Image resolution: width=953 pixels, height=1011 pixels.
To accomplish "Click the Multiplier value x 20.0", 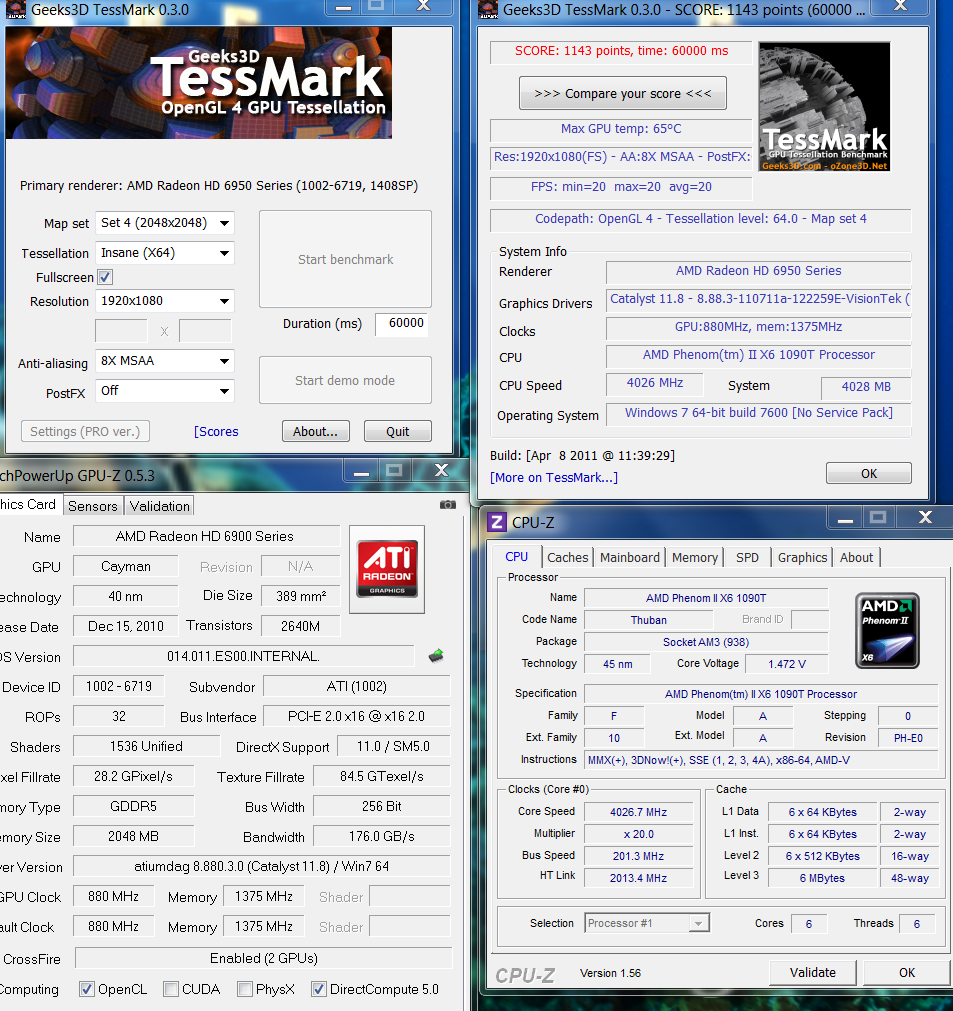I will [x=638, y=834].
